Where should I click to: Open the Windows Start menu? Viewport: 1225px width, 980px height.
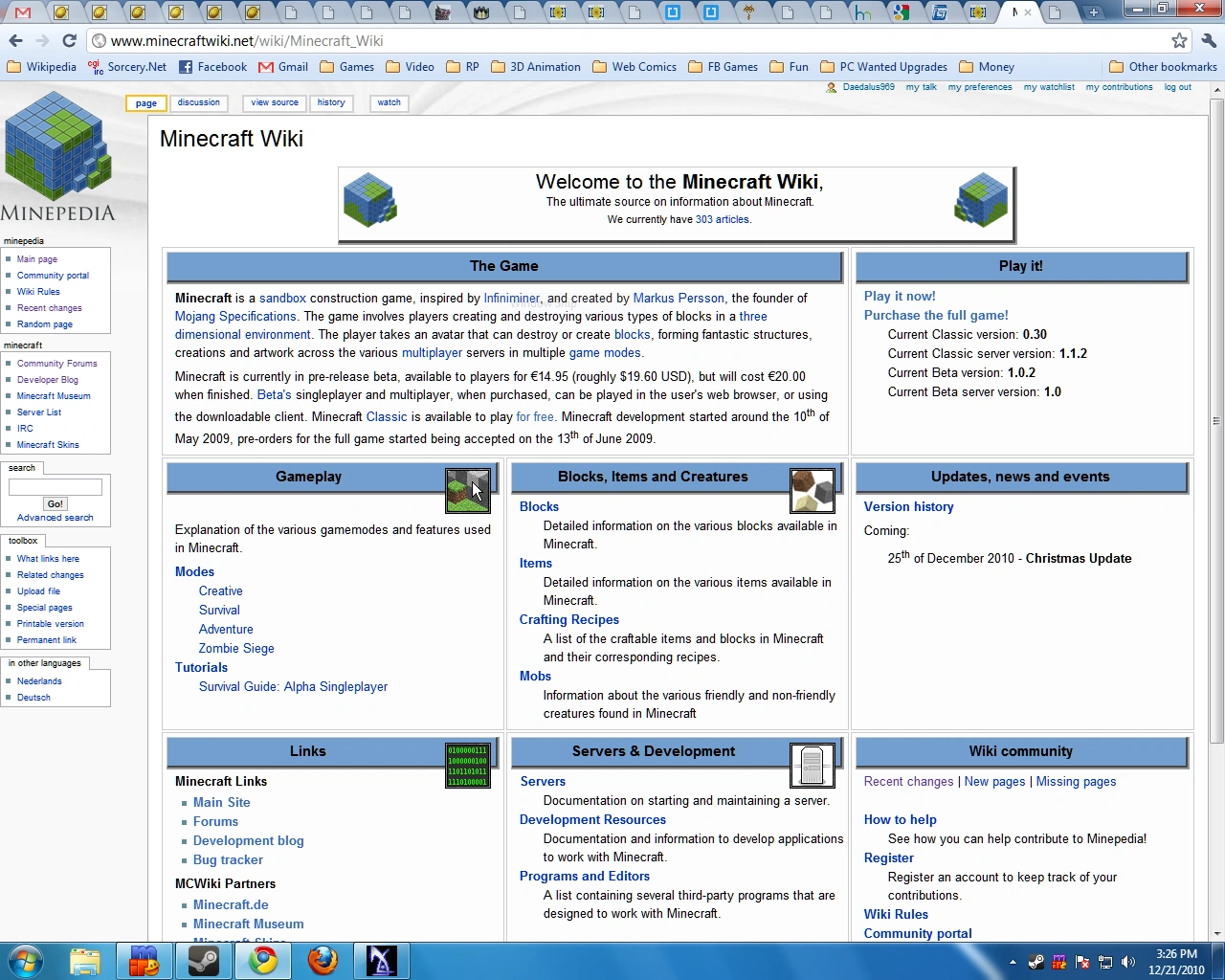pyautogui.click(x=26, y=960)
